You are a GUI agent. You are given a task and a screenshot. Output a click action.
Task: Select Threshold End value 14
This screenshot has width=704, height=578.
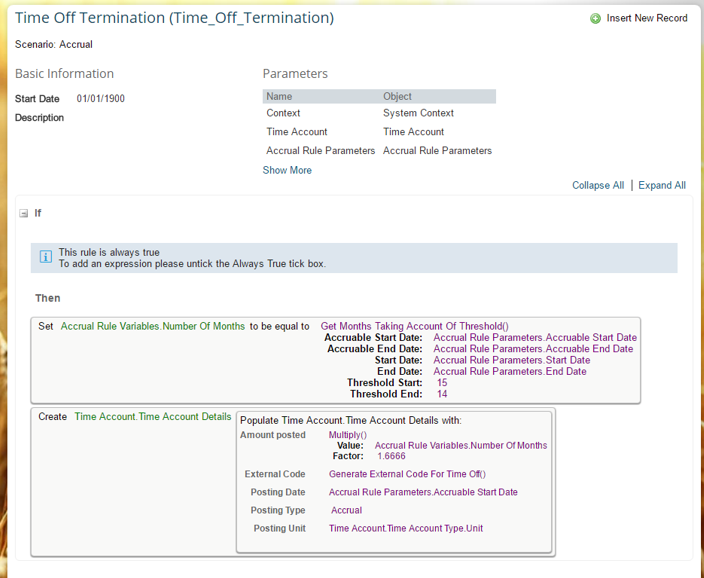(442, 394)
